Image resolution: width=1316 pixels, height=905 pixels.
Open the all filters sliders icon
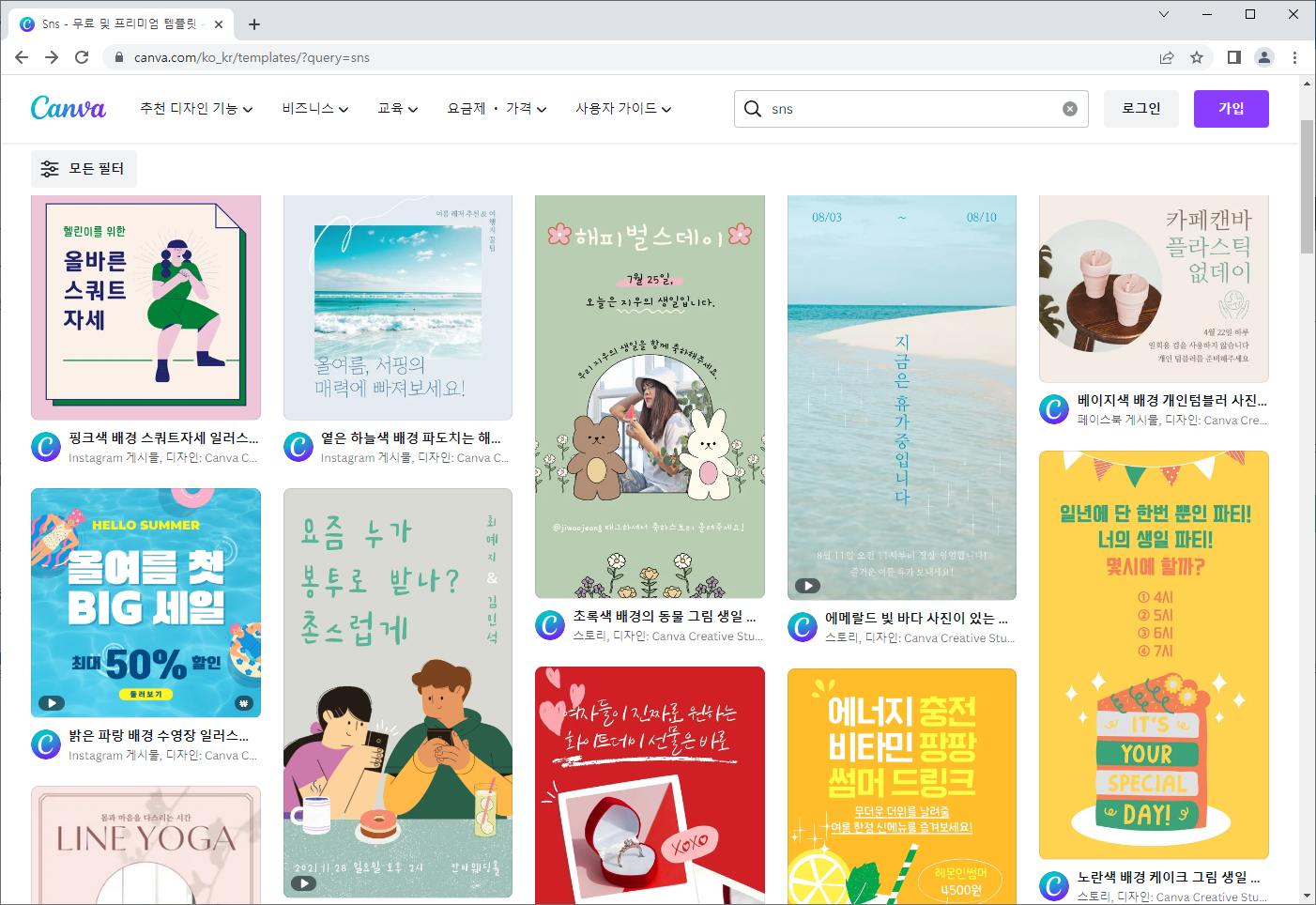(x=50, y=169)
